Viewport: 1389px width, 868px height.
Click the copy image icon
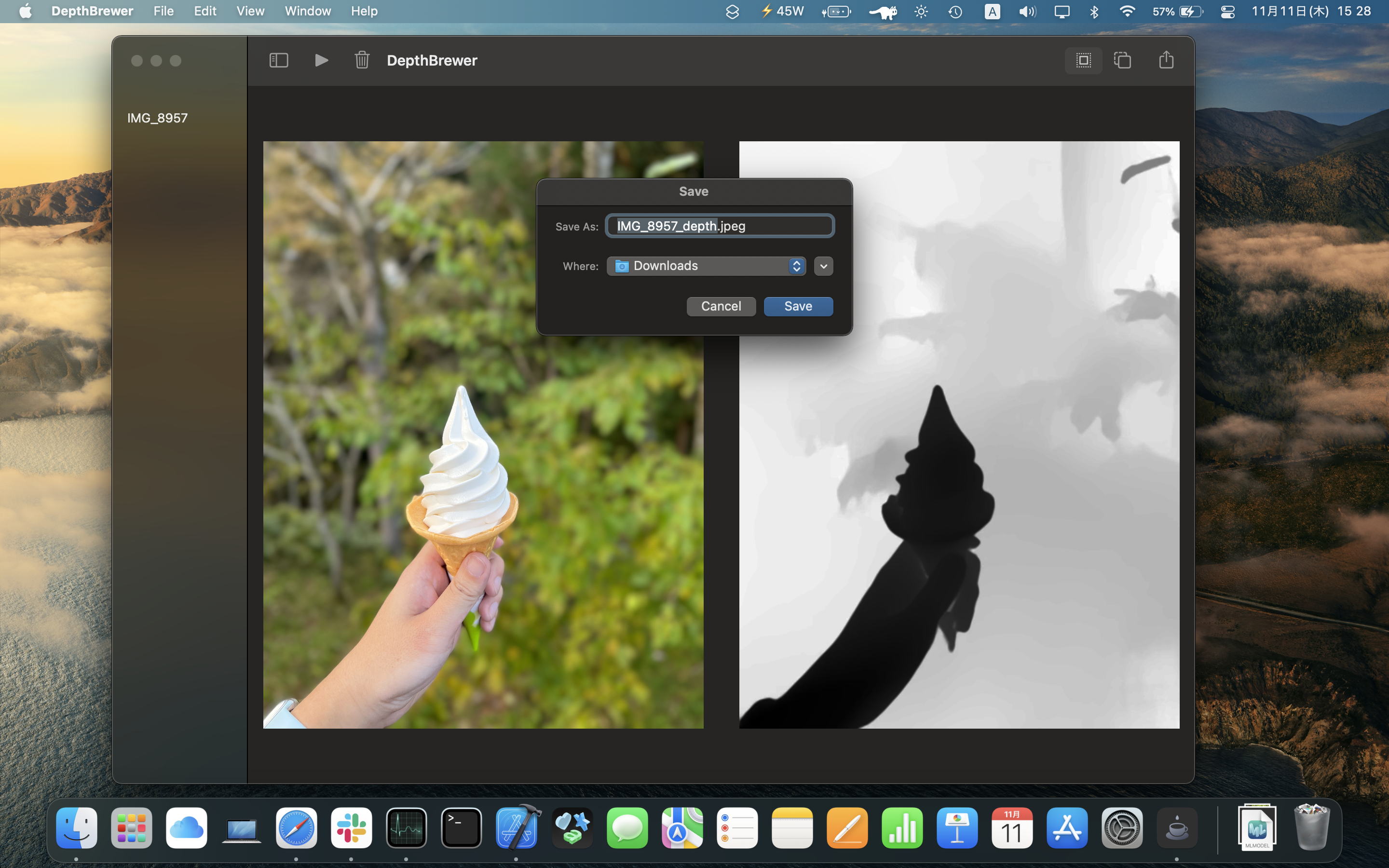click(x=1122, y=60)
